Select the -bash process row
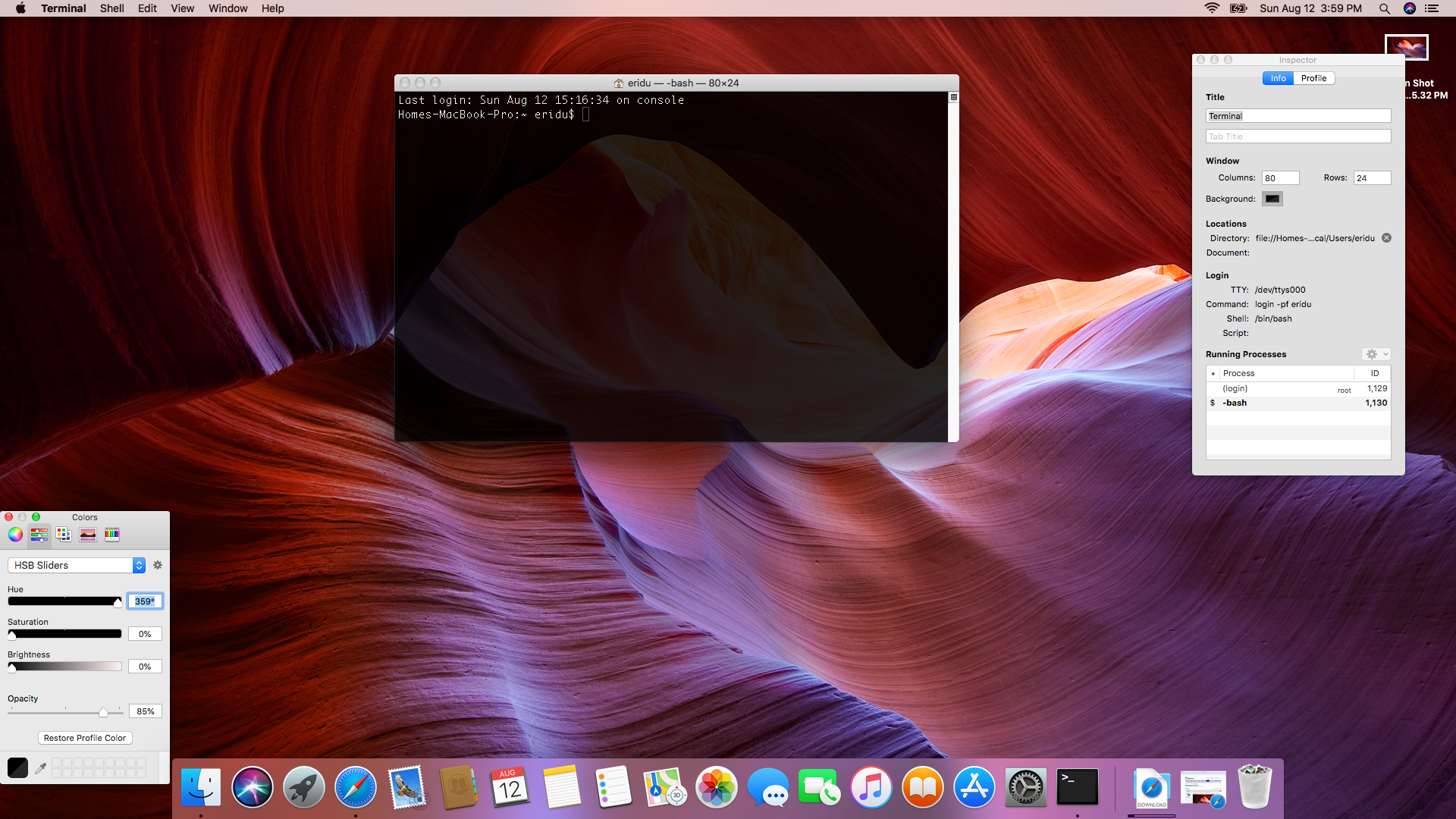Screen dimensions: 1456x819 (x=1298, y=403)
